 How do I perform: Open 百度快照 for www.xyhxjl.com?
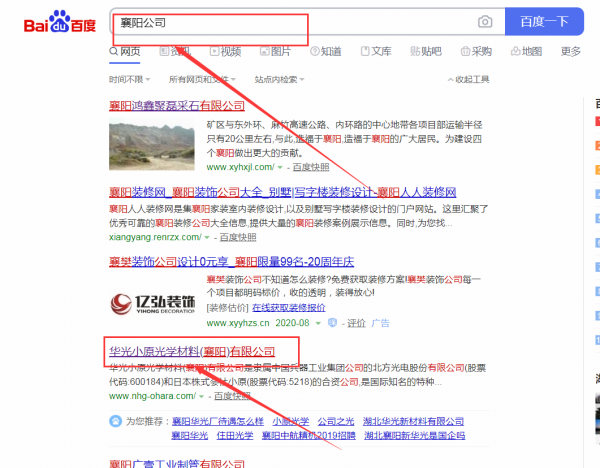point(311,167)
